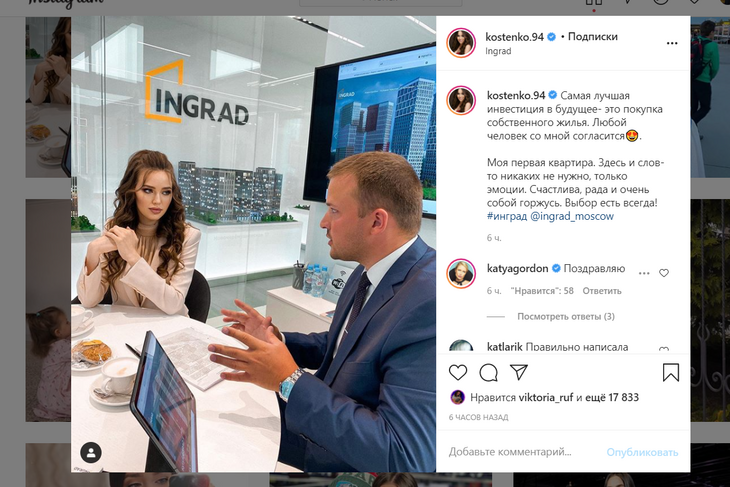Screen dimensions: 730x487
Task: Click Ответить under katyagordon's comment
Action: coord(602,291)
